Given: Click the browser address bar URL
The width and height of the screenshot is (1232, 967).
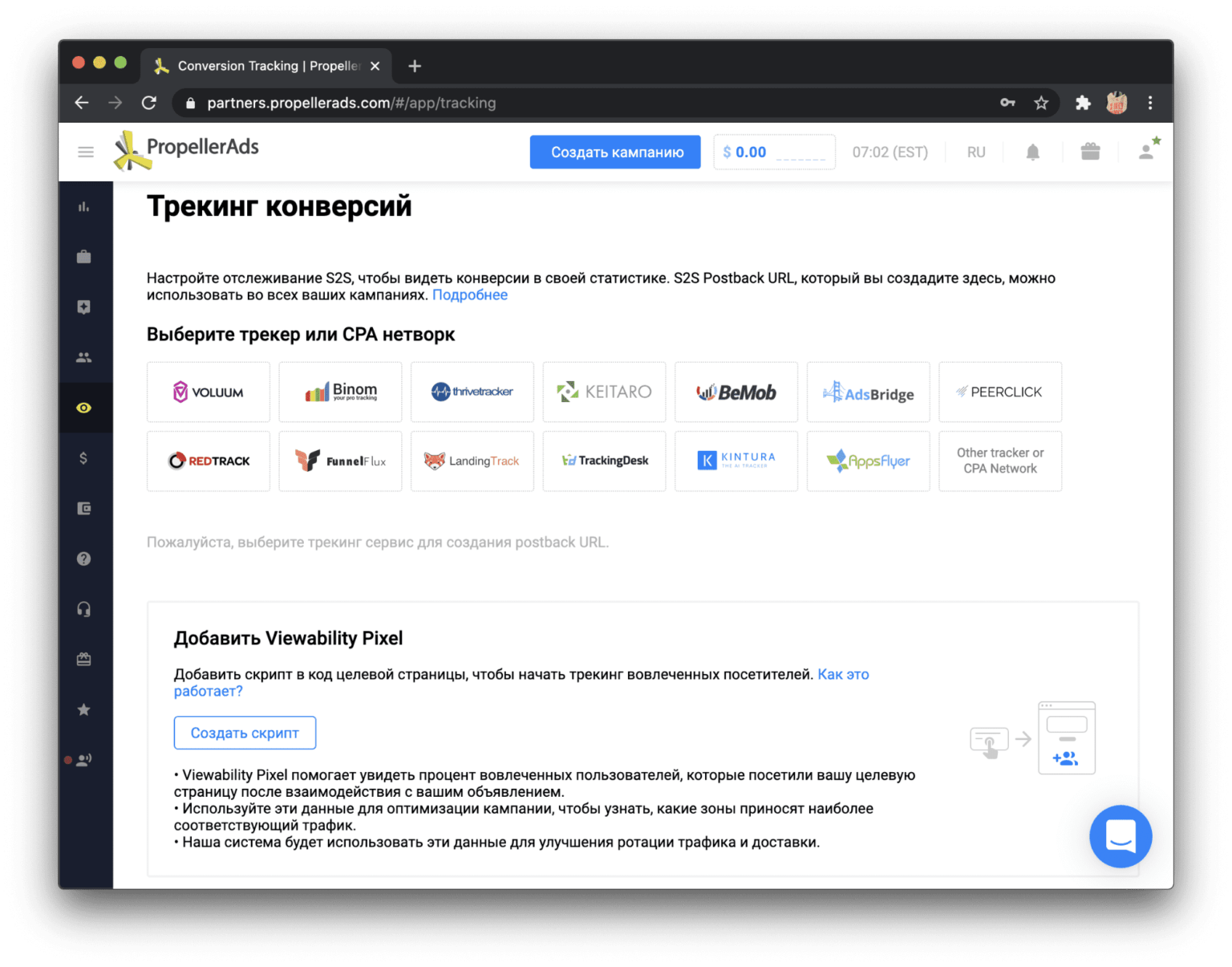Looking at the screenshot, I should [x=351, y=103].
